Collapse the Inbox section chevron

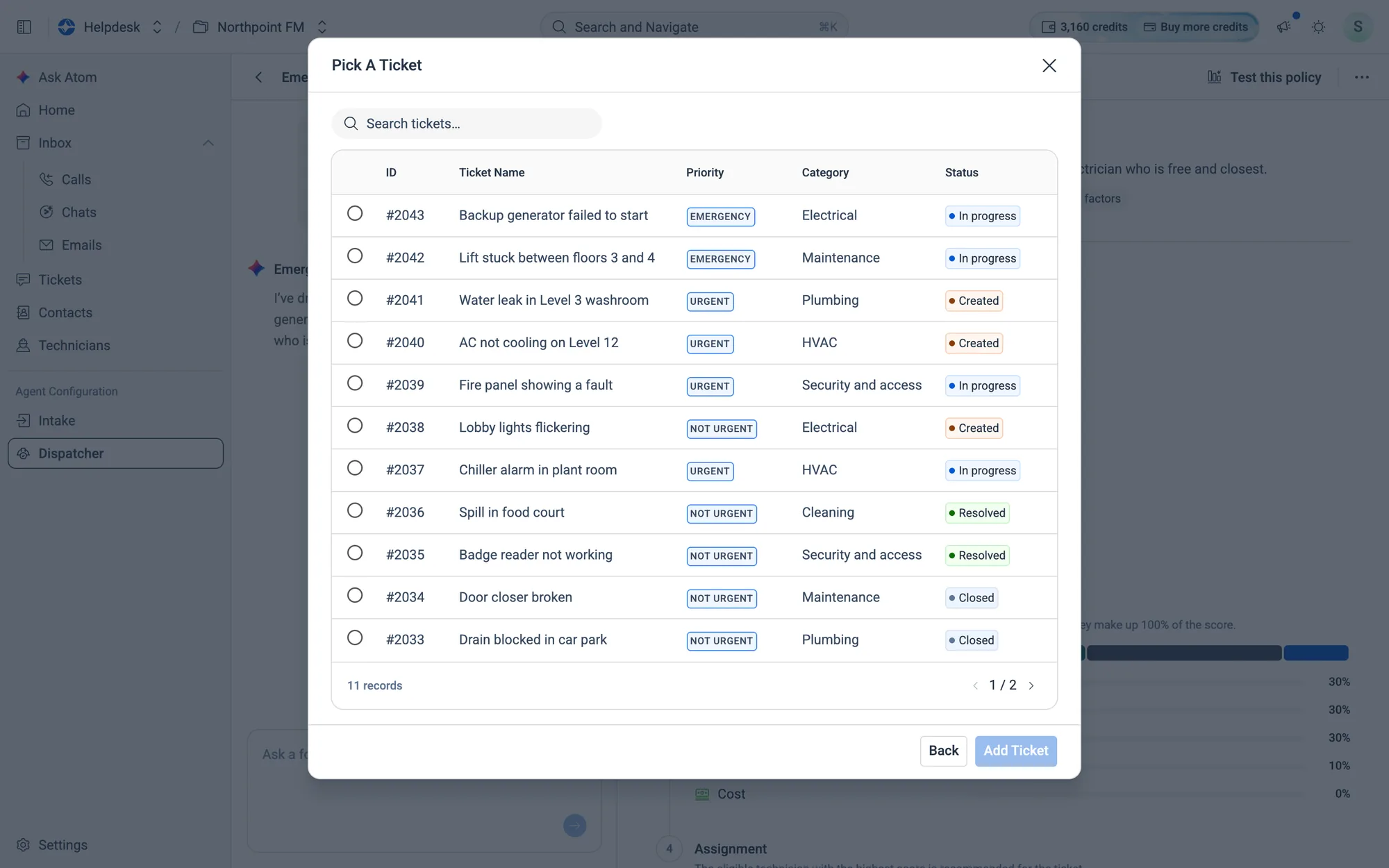(x=208, y=143)
